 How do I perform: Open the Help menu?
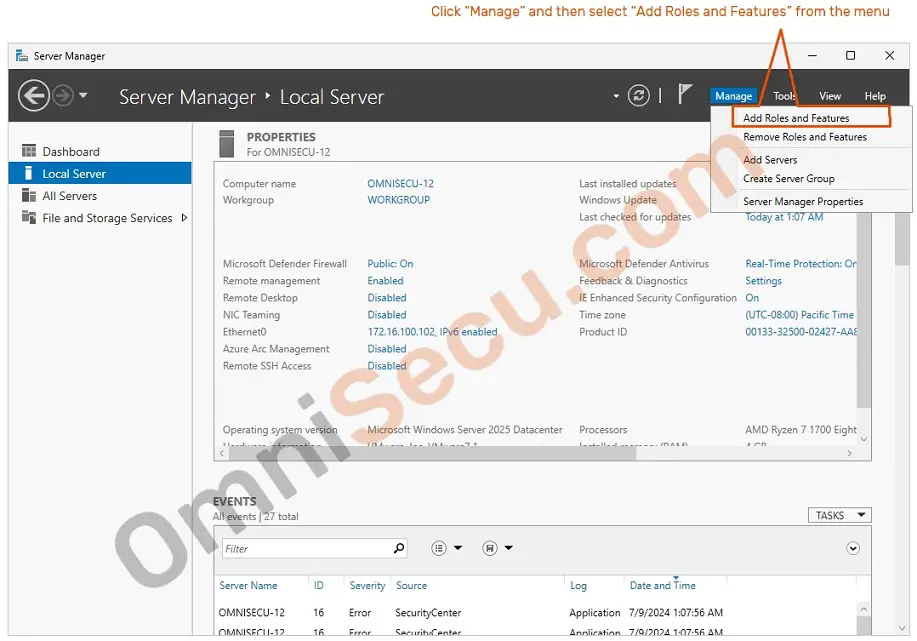coord(875,96)
